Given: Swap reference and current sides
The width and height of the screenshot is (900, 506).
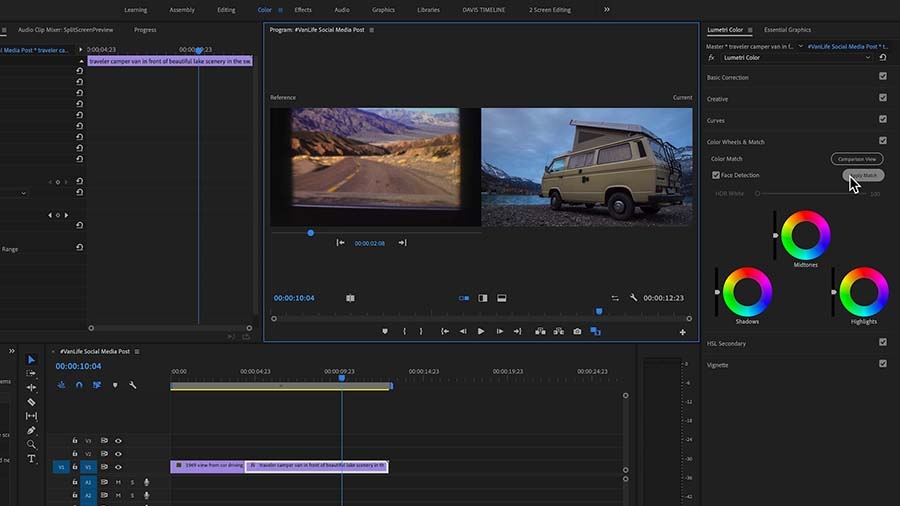Looking at the screenshot, I should (615, 298).
